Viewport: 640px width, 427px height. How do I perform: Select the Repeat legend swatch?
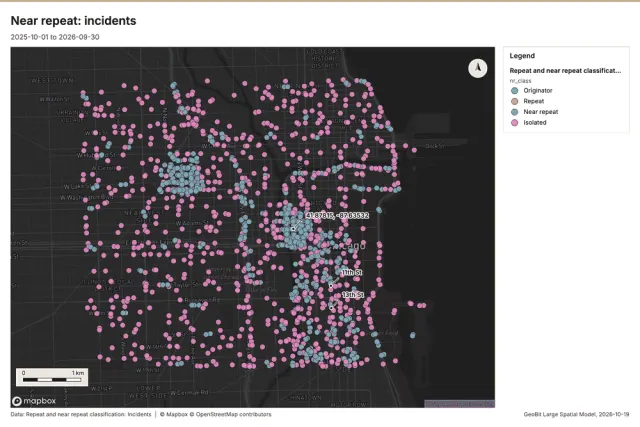514,101
